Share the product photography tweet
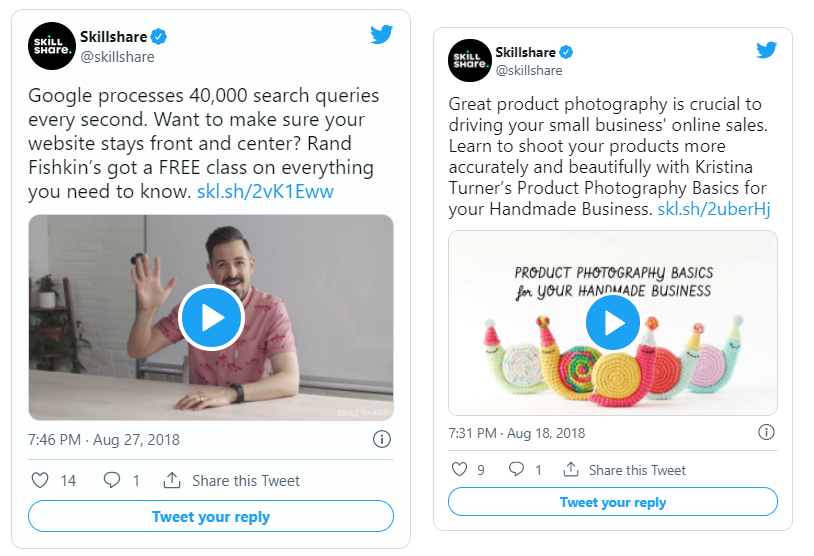Image resolution: width=814 pixels, height=556 pixels. click(624, 469)
